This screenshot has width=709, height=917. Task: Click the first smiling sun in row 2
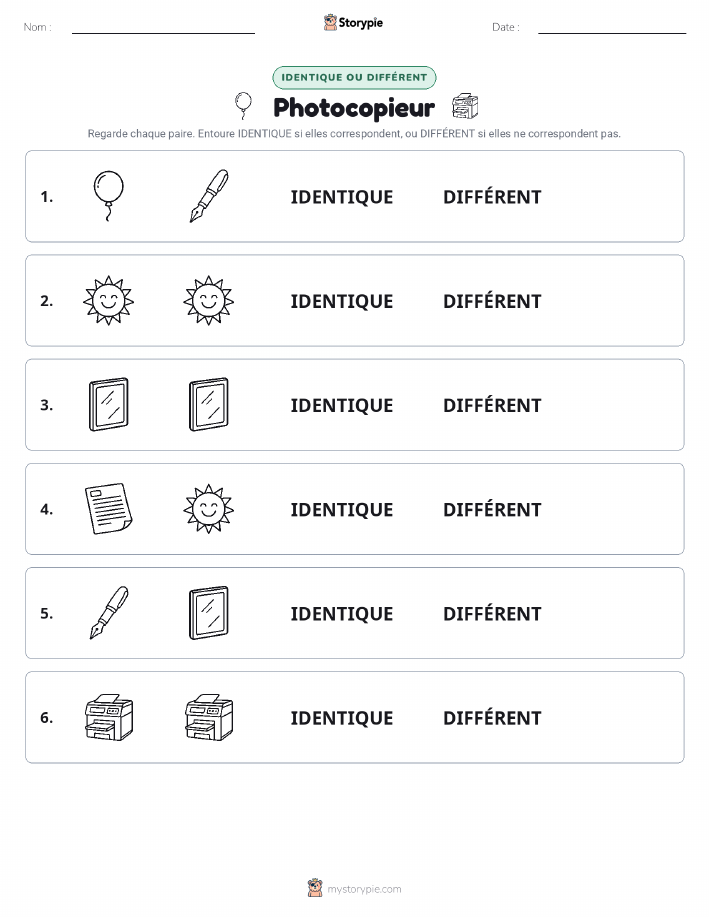(109, 301)
